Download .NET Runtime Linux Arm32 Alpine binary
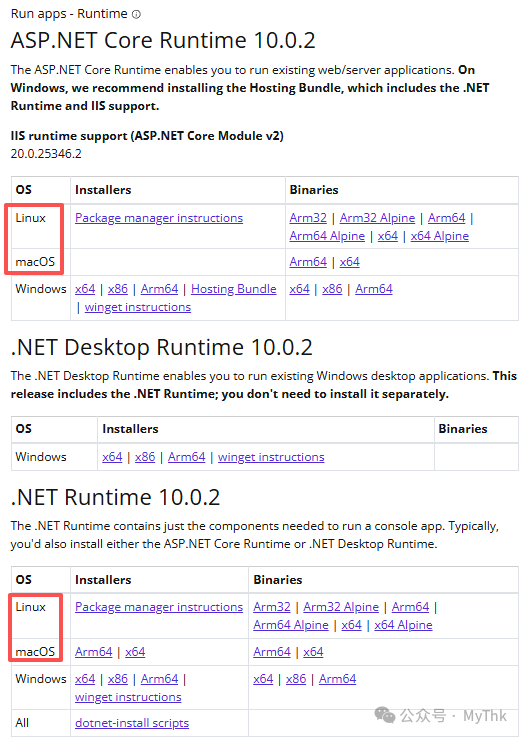Screen dimensions: 523x737 click(341, 607)
